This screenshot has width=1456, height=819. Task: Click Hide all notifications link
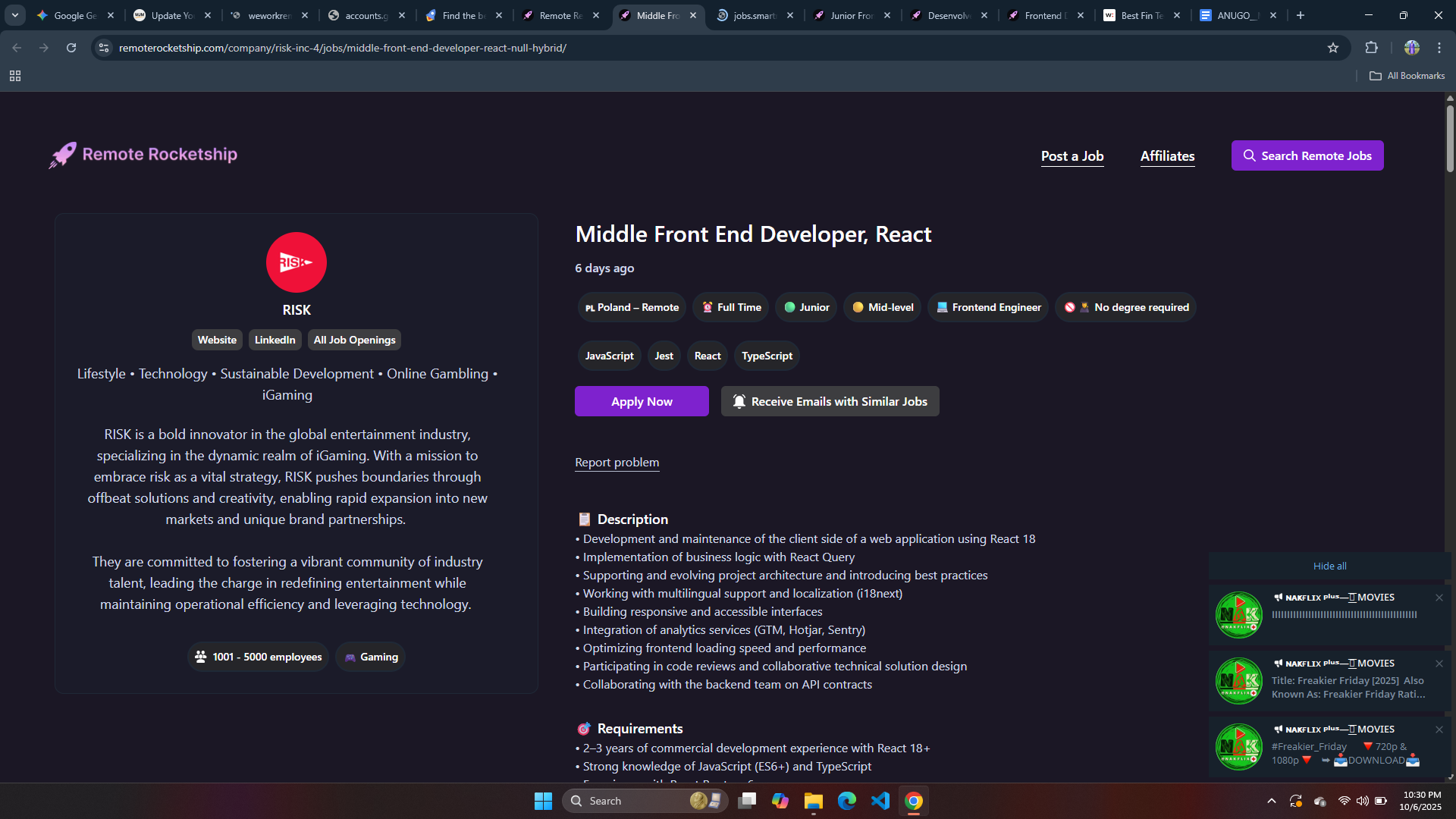pos(1329,566)
